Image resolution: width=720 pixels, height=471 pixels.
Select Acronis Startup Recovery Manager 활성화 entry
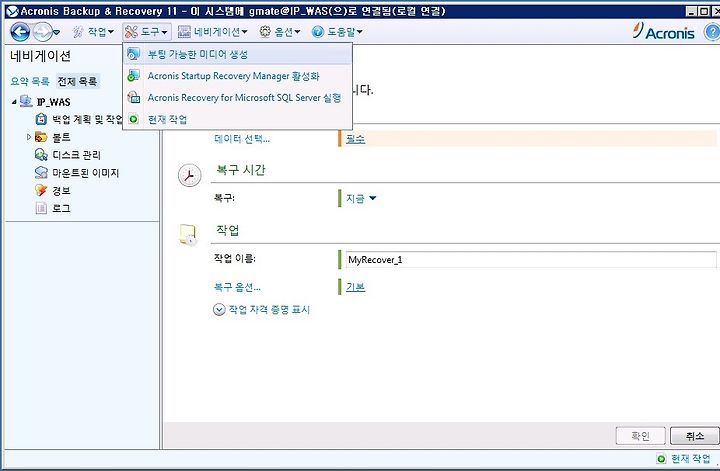tap(238, 76)
